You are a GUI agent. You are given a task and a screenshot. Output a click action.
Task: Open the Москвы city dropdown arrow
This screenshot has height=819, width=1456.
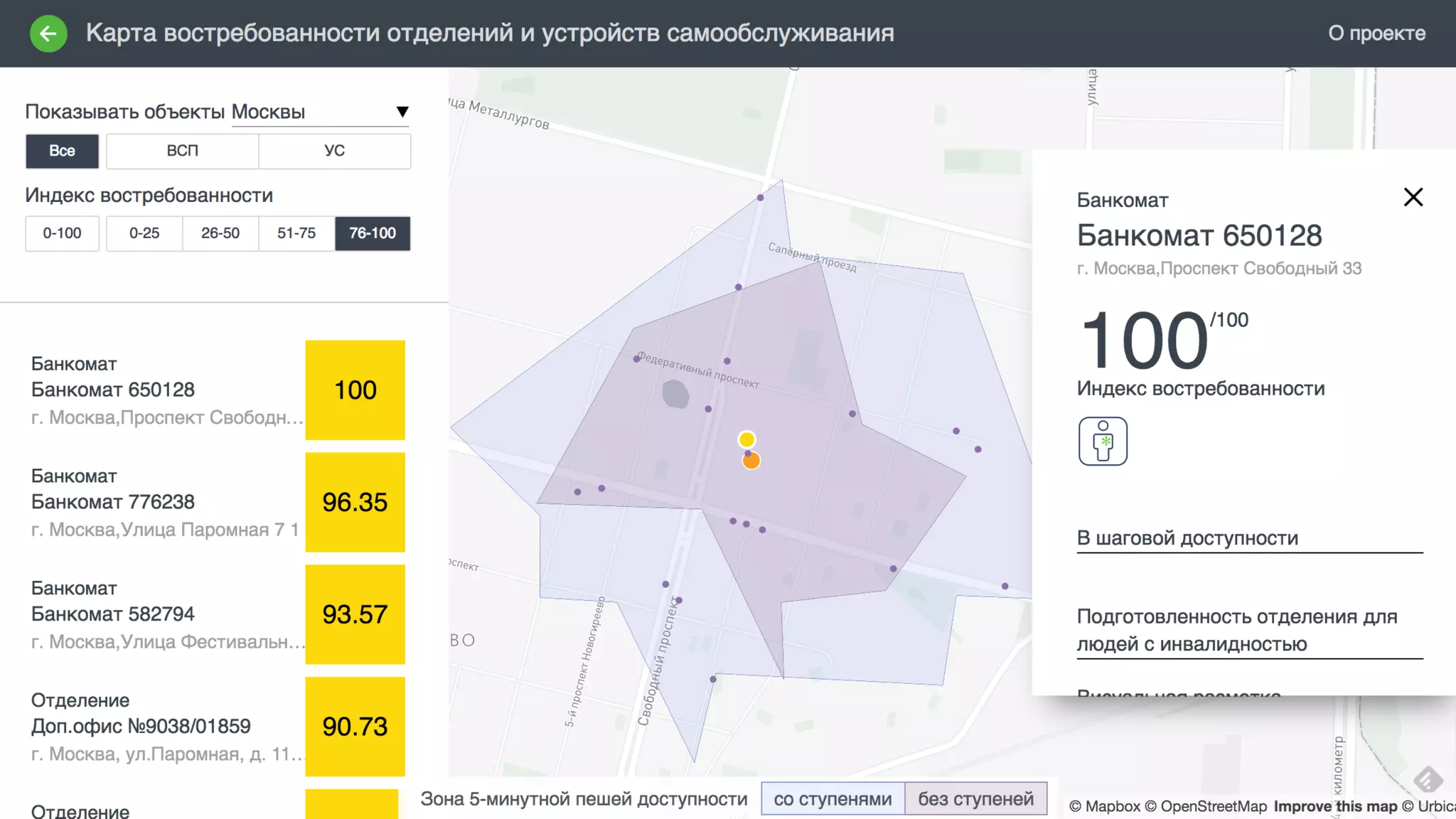[402, 112]
